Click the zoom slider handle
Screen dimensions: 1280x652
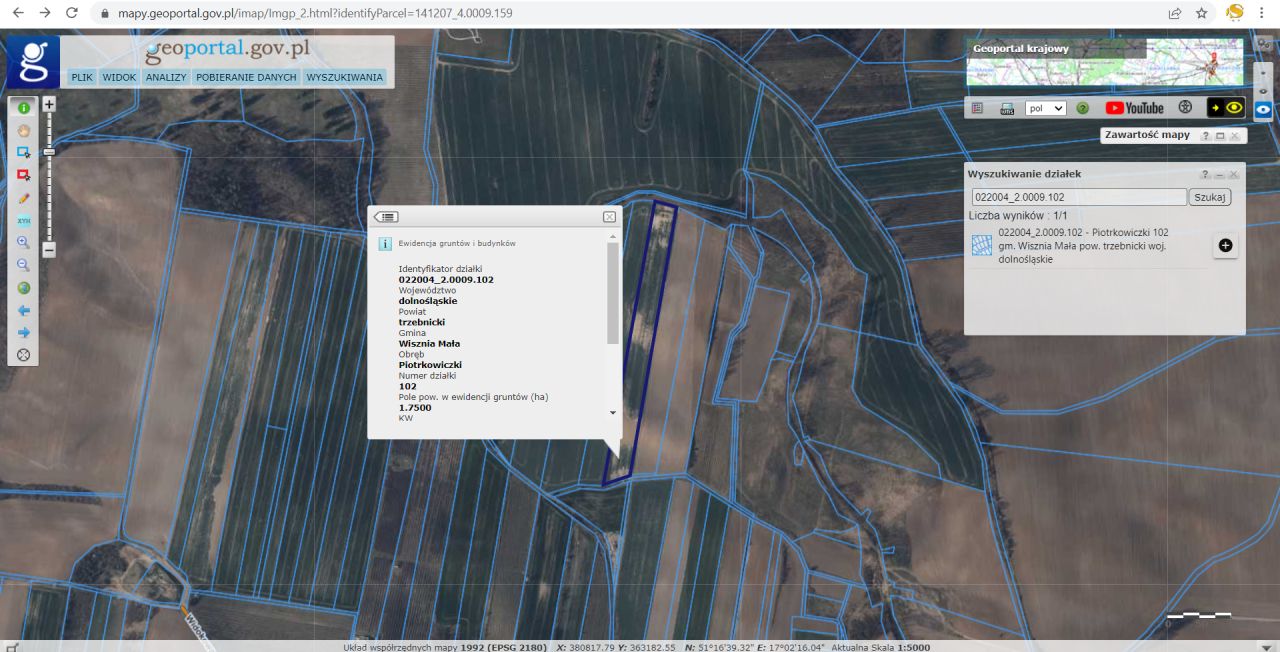pos(49,152)
